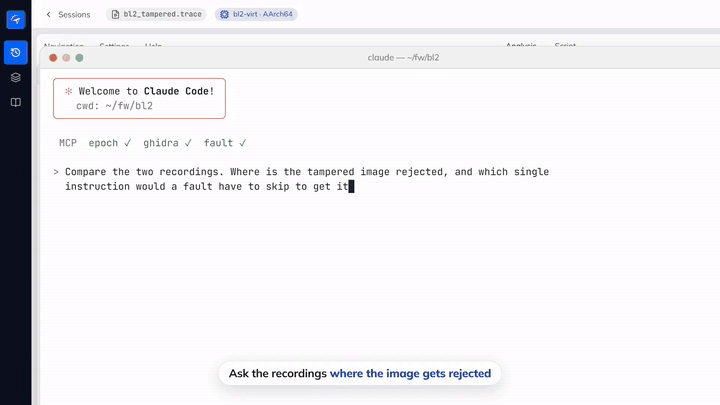Viewport: 720px width, 405px height.
Task: Click the claude — ~/fw/bl2 window title
Action: (x=403, y=57)
